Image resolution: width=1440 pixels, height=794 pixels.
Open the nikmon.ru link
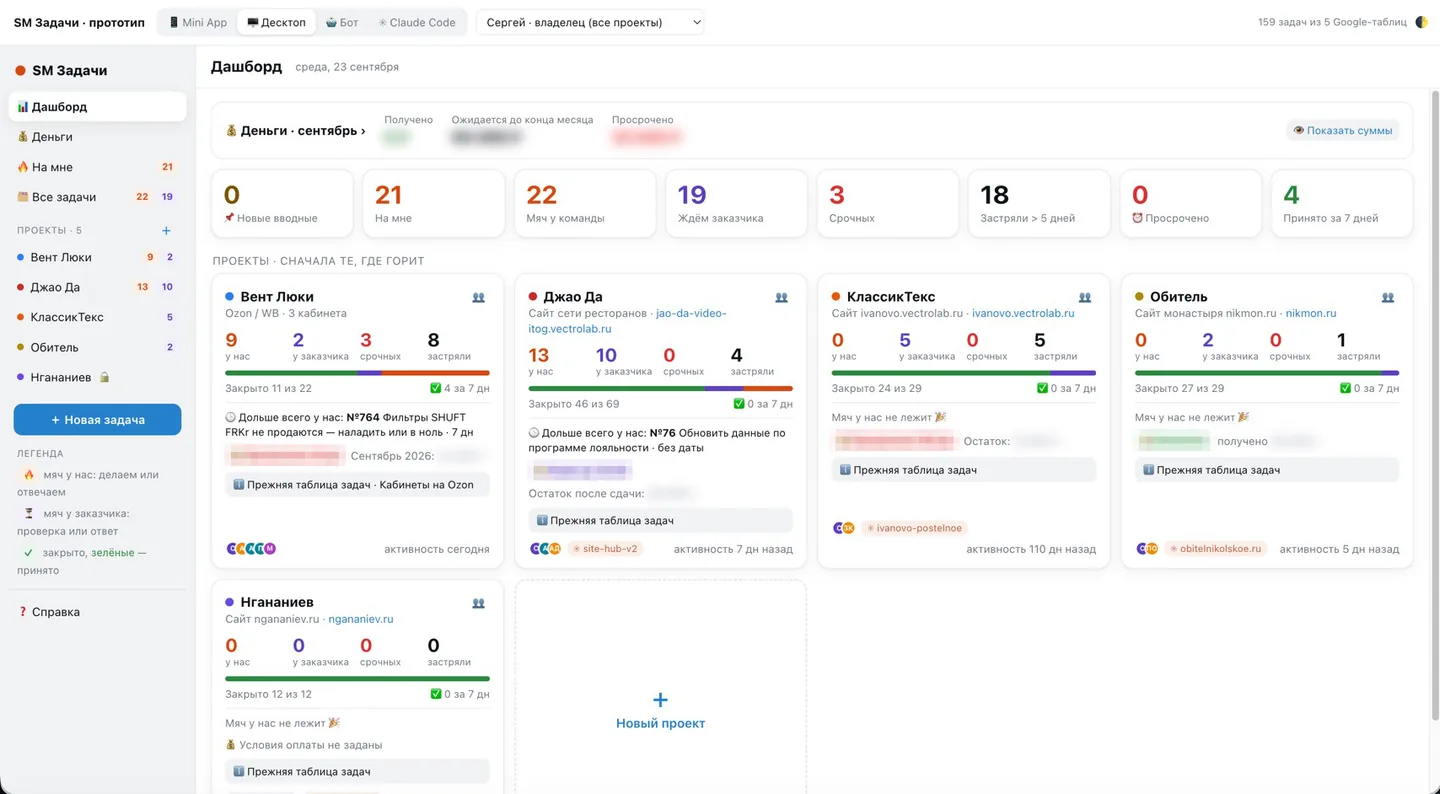pyautogui.click(x=1311, y=313)
